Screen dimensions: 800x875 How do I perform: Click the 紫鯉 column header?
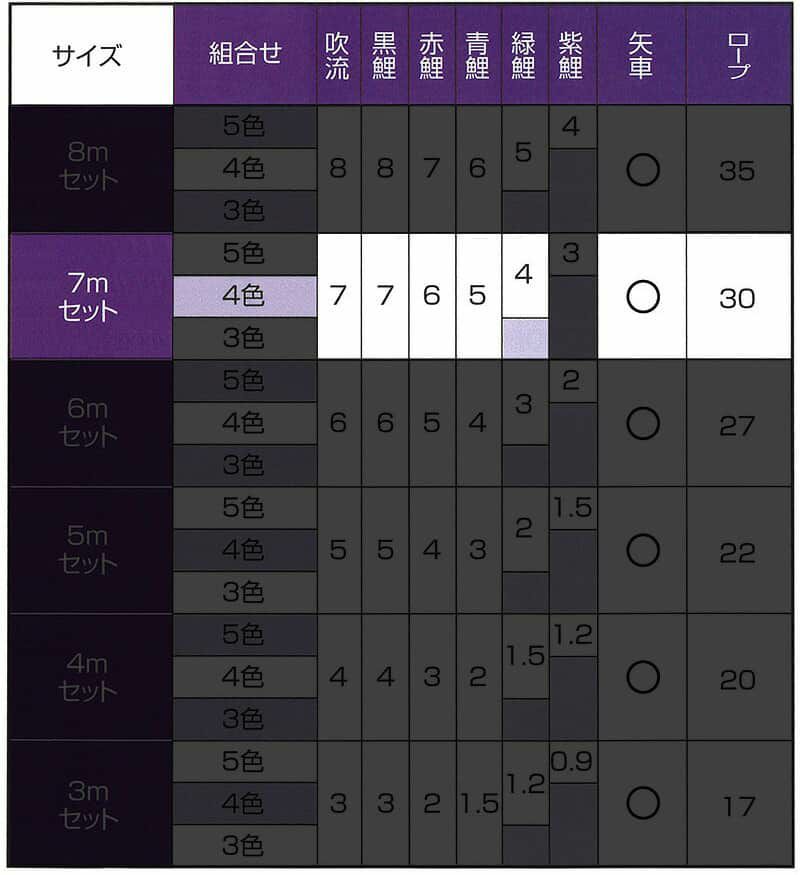572,55
